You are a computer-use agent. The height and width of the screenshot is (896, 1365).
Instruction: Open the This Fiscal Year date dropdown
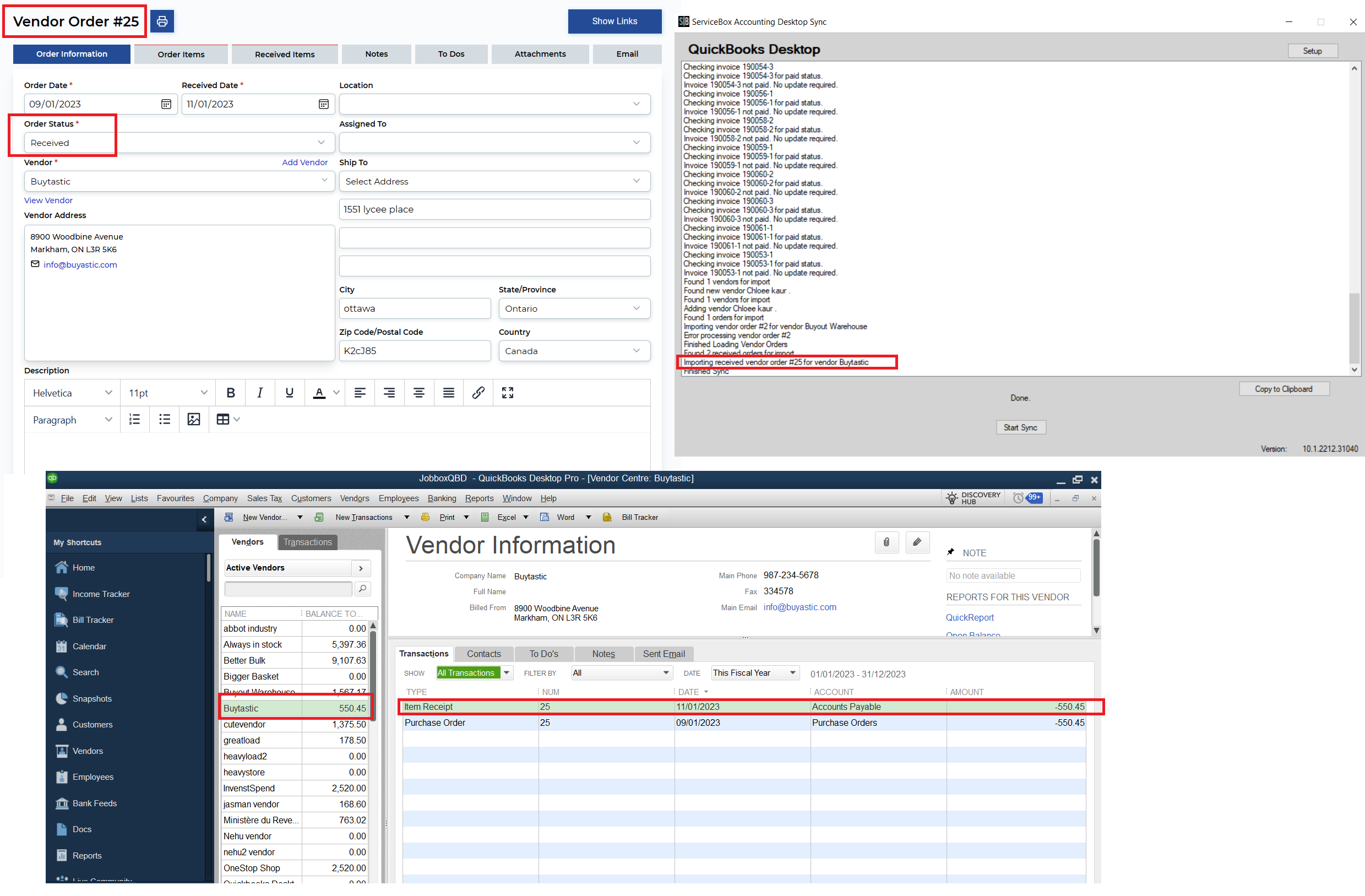coord(793,673)
